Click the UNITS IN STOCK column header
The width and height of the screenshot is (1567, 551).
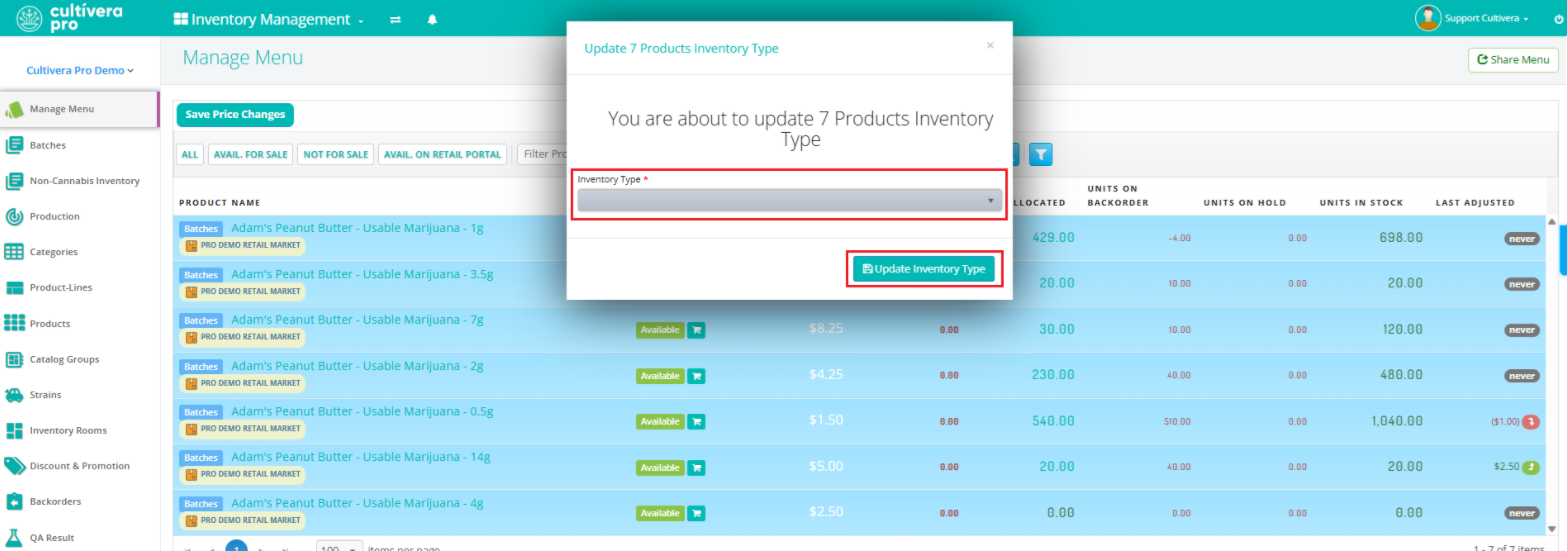click(x=1361, y=203)
